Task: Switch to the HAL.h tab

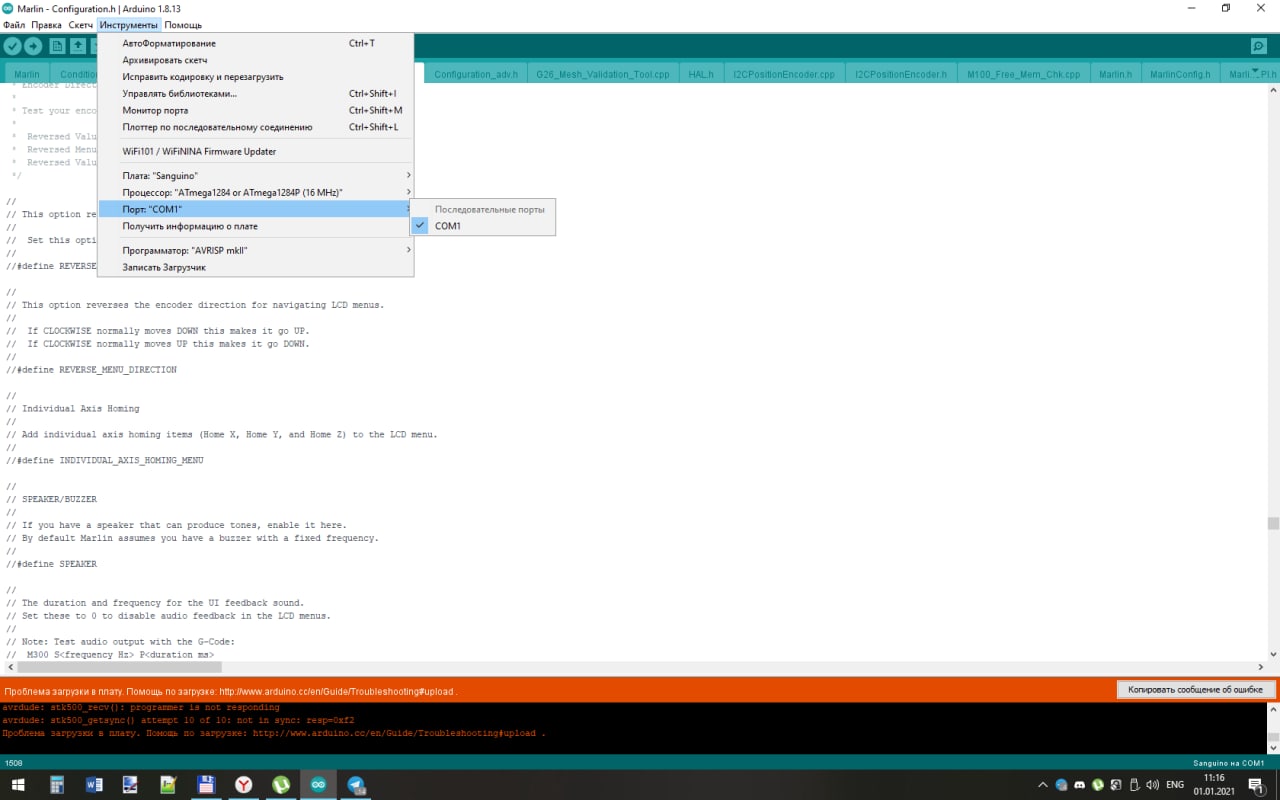Action: 701,74
